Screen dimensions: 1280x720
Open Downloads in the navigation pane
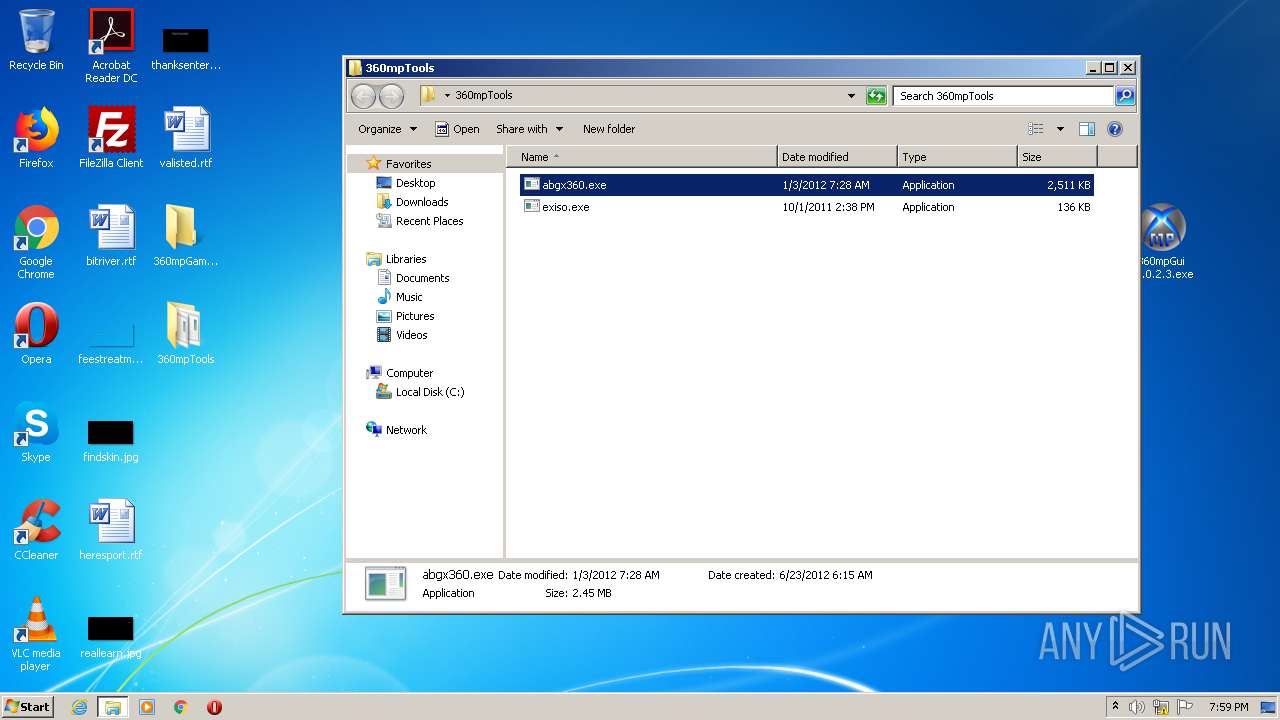tap(422, 202)
